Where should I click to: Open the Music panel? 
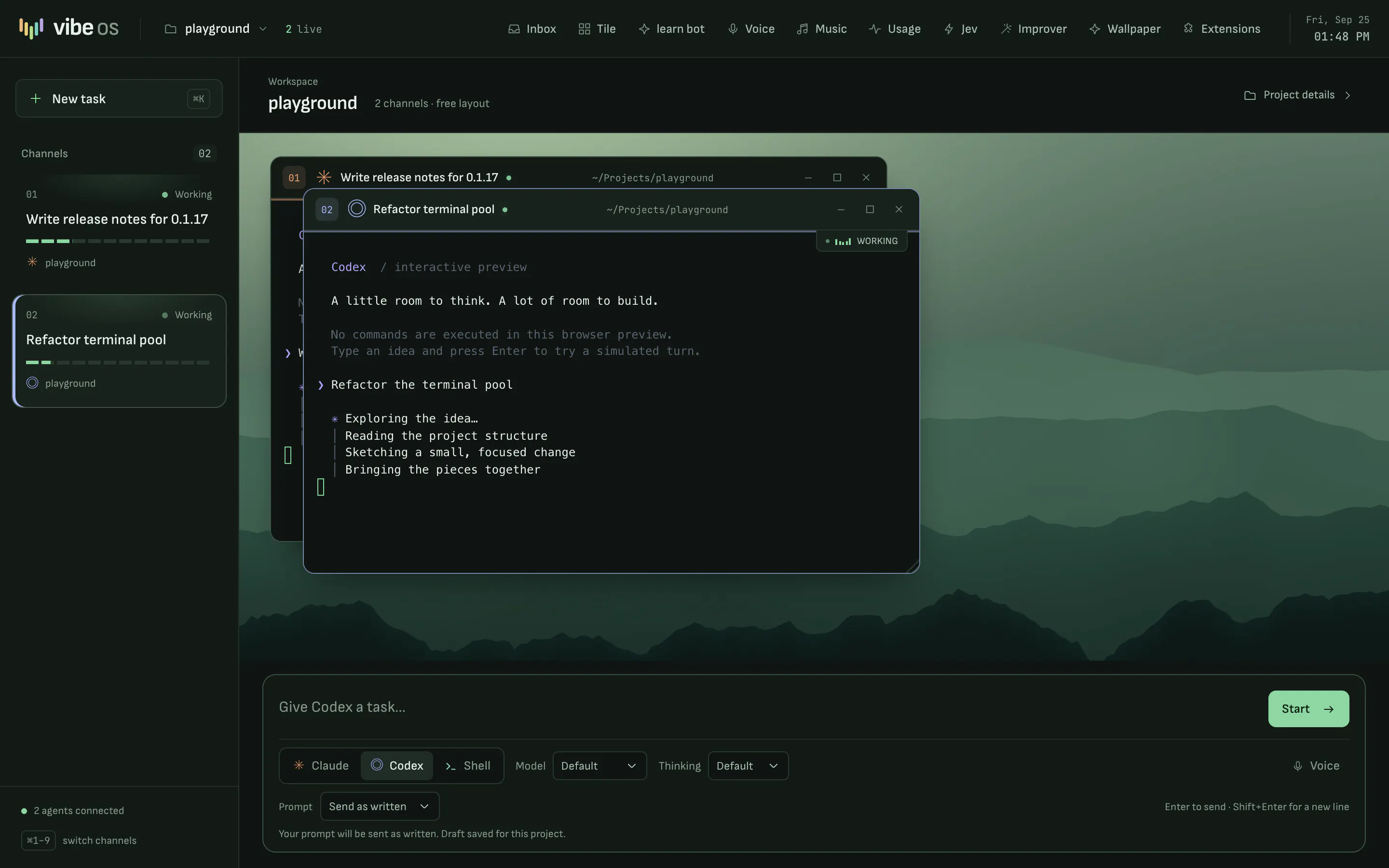pos(822,29)
